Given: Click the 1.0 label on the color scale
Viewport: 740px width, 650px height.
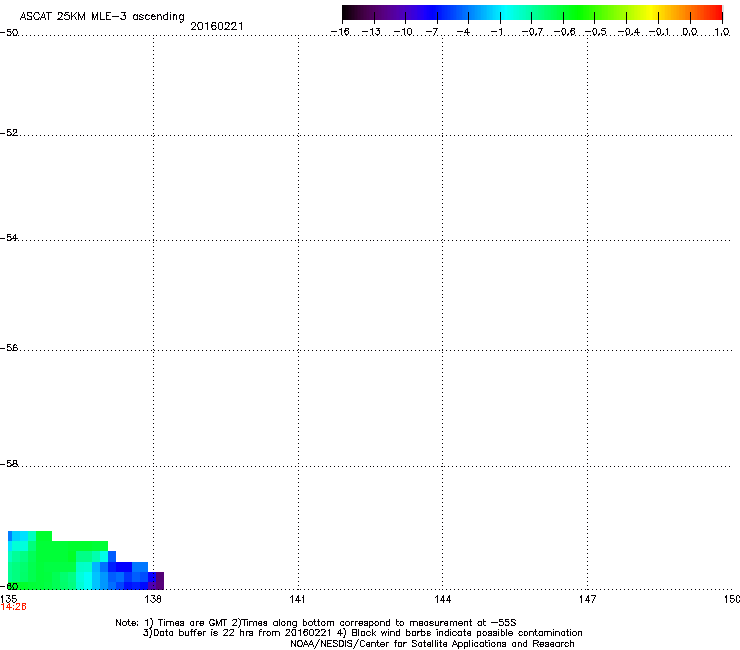Looking at the screenshot, I should click(x=722, y=32).
